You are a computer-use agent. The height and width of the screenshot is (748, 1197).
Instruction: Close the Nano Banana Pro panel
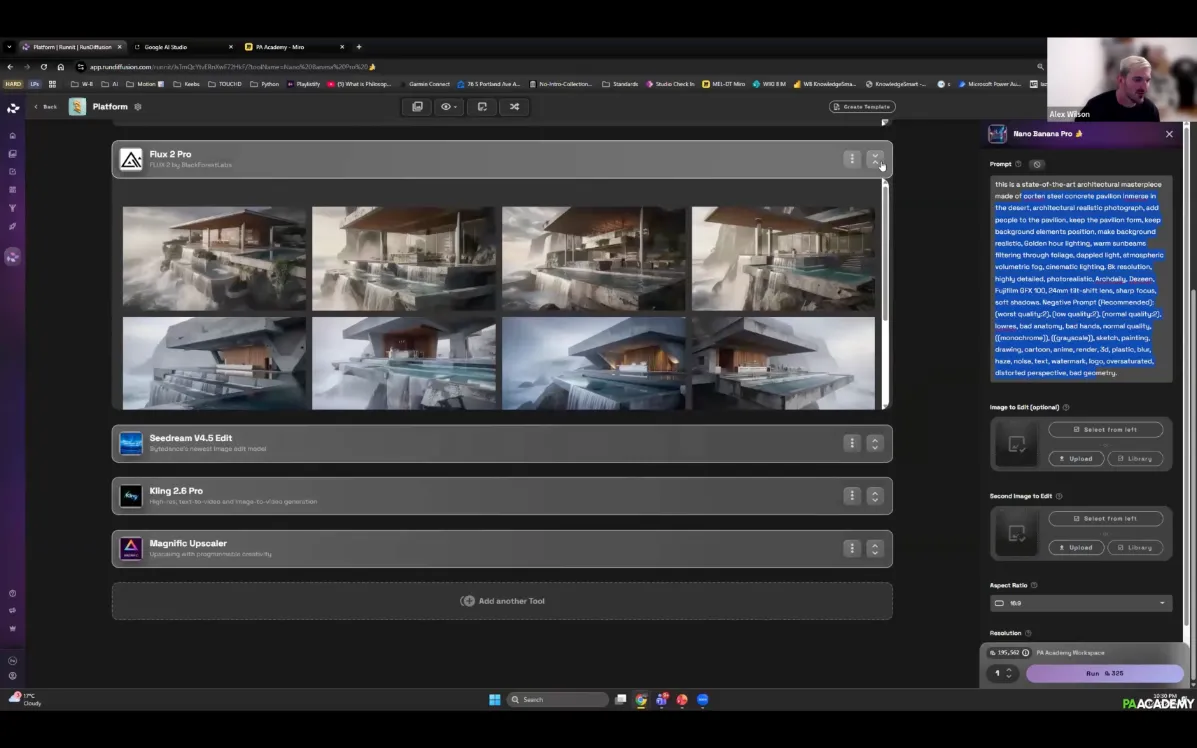coord(1169,134)
